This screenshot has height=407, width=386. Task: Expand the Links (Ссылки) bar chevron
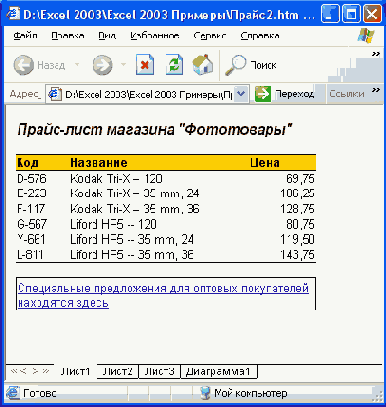pyautogui.click(x=376, y=90)
